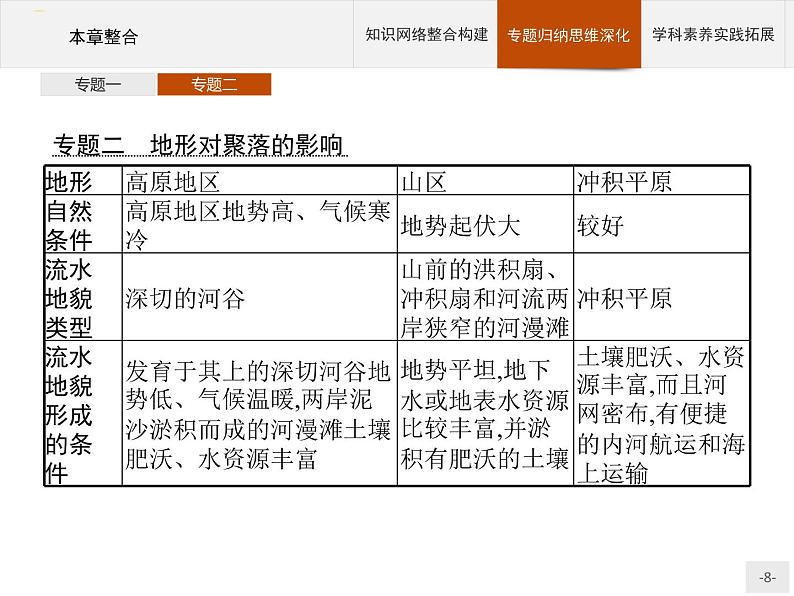Switch to the 学科素养实践拓展 tab
This screenshot has width=794, height=596.
click(x=713, y=34)
